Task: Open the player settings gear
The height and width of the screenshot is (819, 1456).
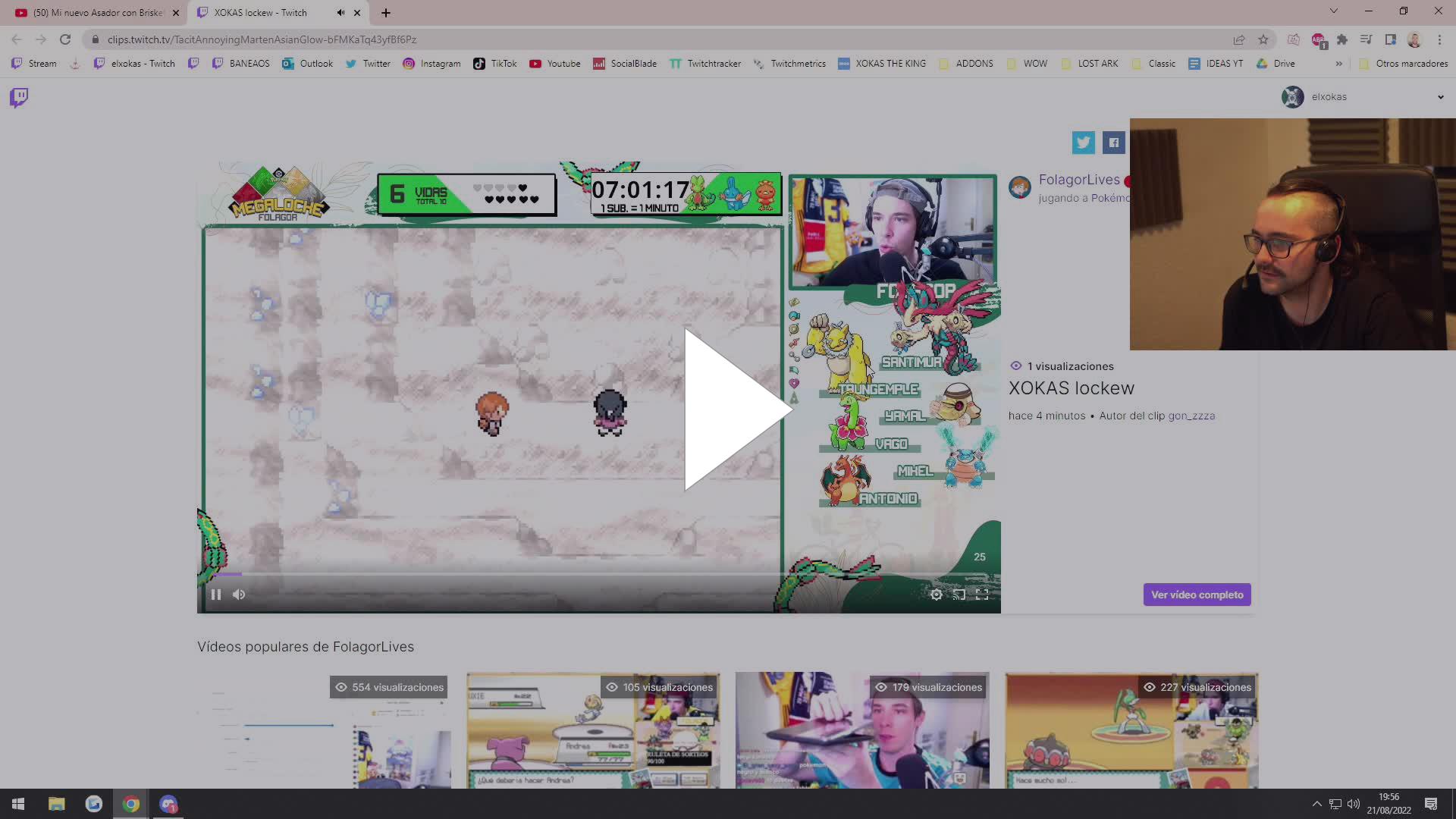Action: pos(937,595)
